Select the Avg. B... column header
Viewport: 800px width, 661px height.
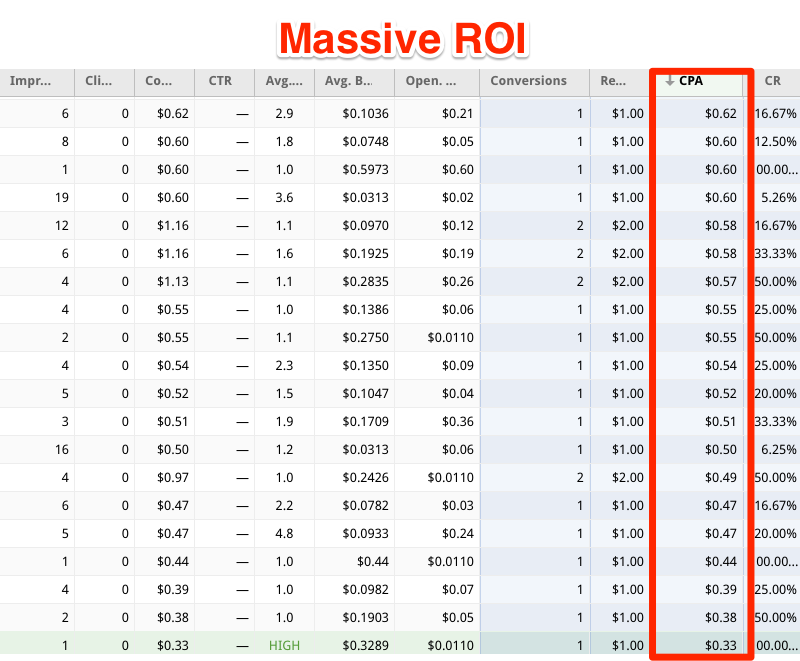click(x=354, y=82)
